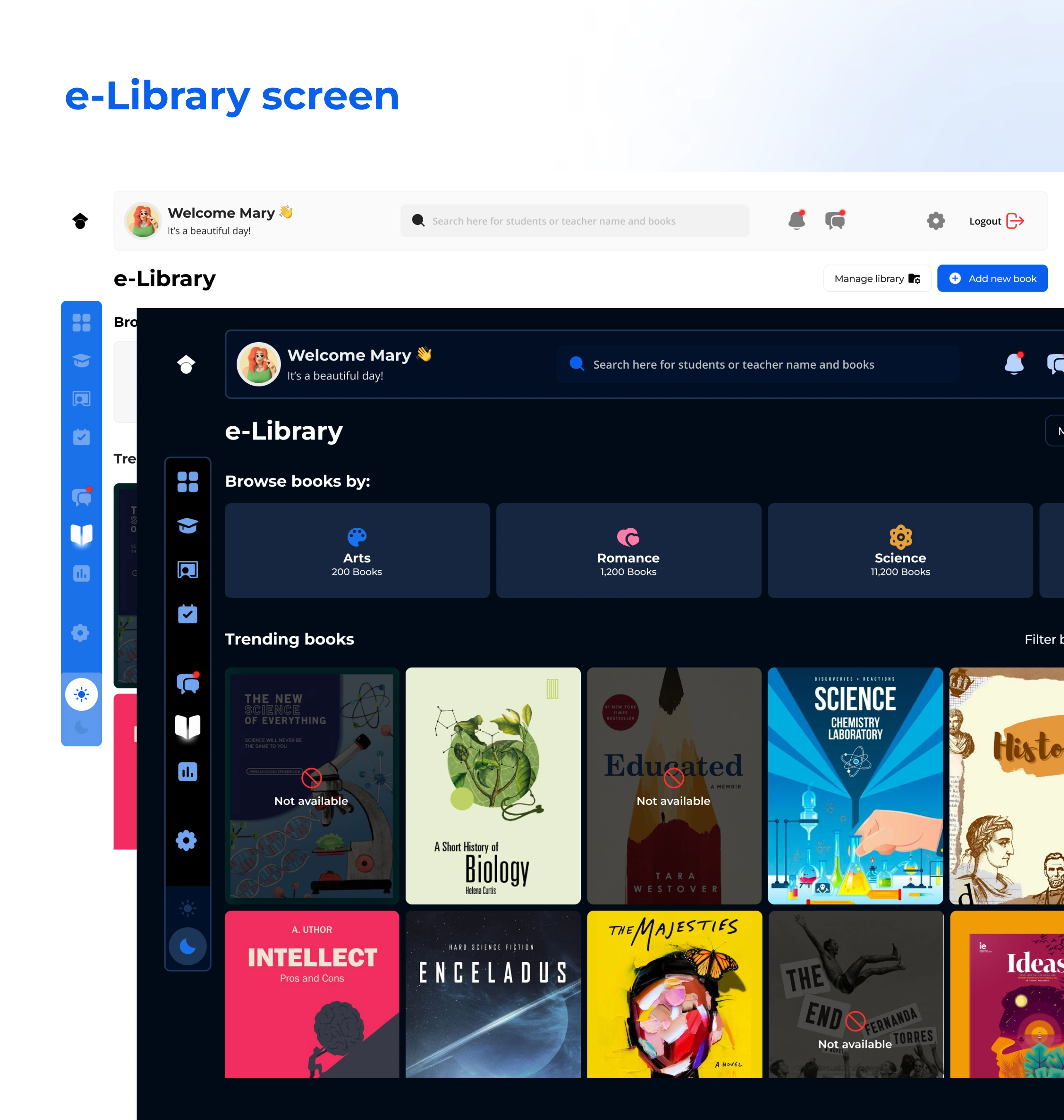The image size is (1064, 1120).
Task: Open graduation cap icon in dark sidebar
Action: tap(188, 525)
